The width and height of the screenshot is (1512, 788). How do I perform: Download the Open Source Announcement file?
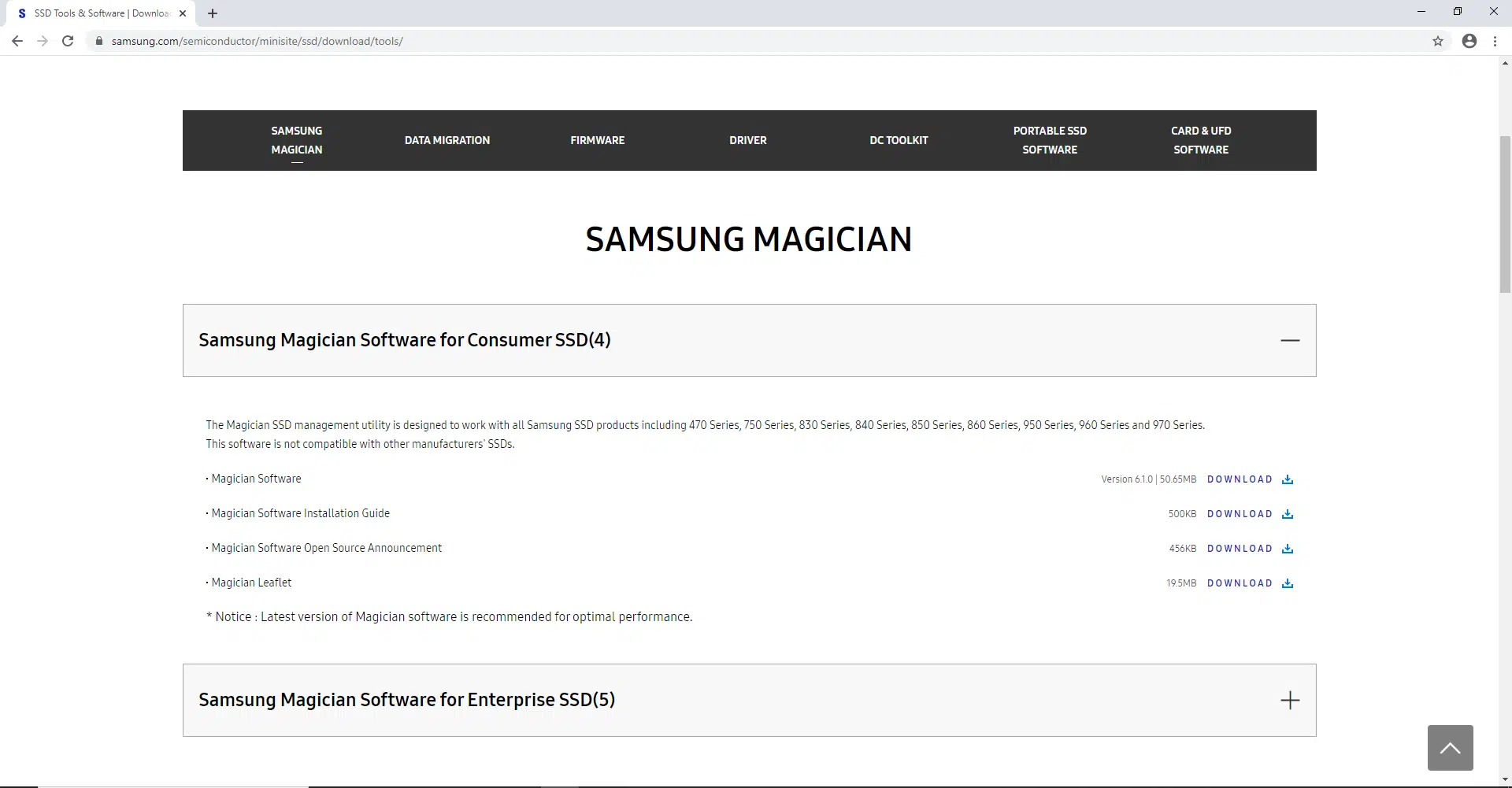click(x=1240, y=549)
